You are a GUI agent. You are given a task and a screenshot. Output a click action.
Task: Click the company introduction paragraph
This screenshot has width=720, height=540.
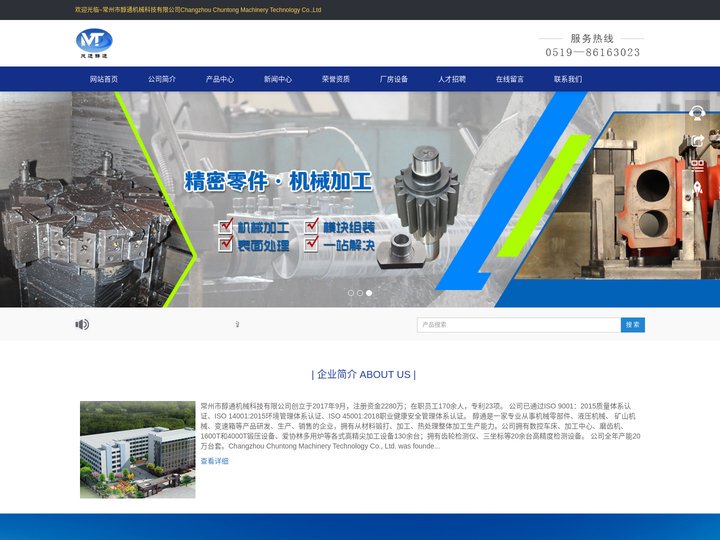pos(420,426)
